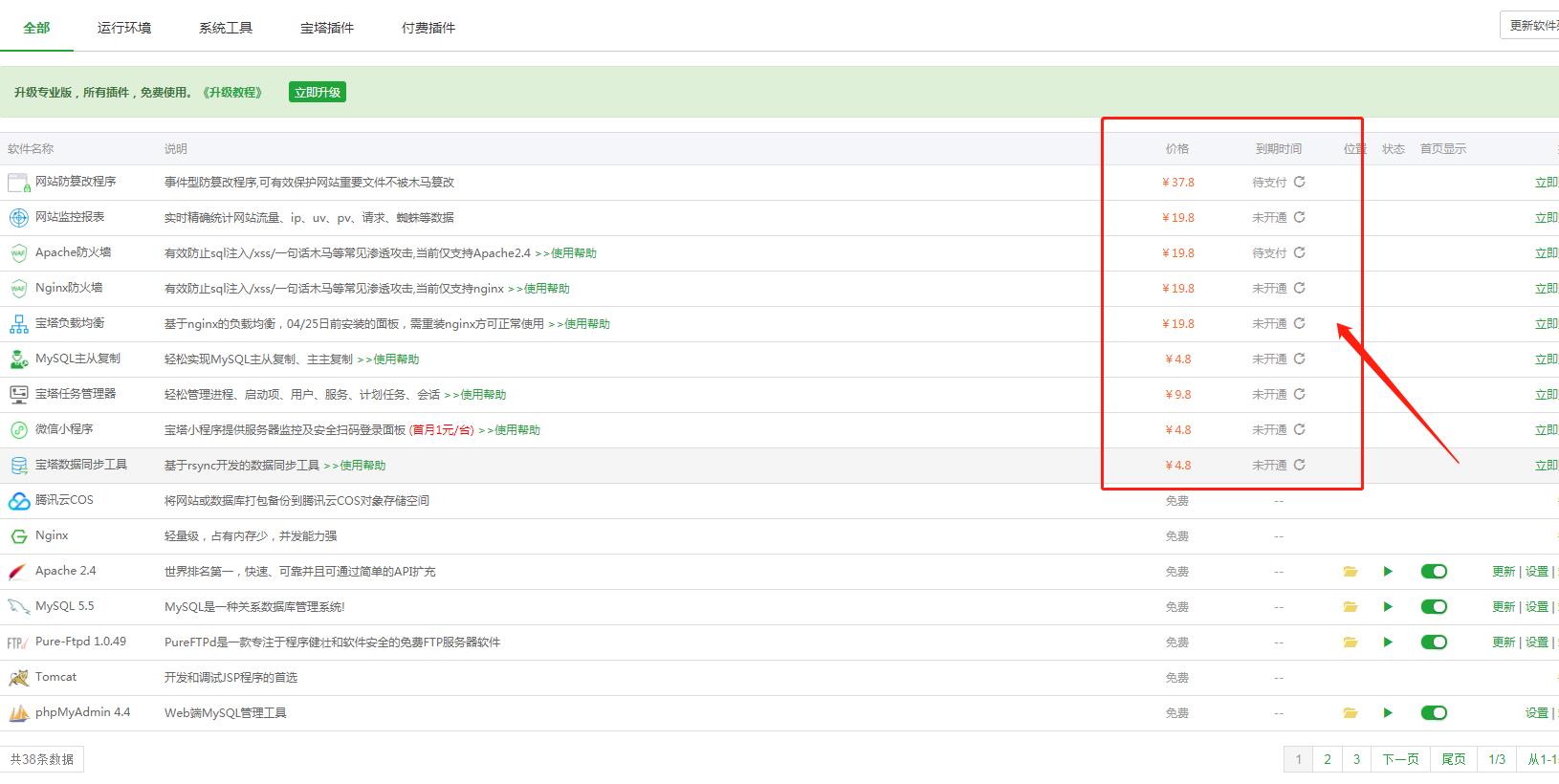Click the 下一页 pagination button
Screen dimensions: 1559x784
point(1401,759)
